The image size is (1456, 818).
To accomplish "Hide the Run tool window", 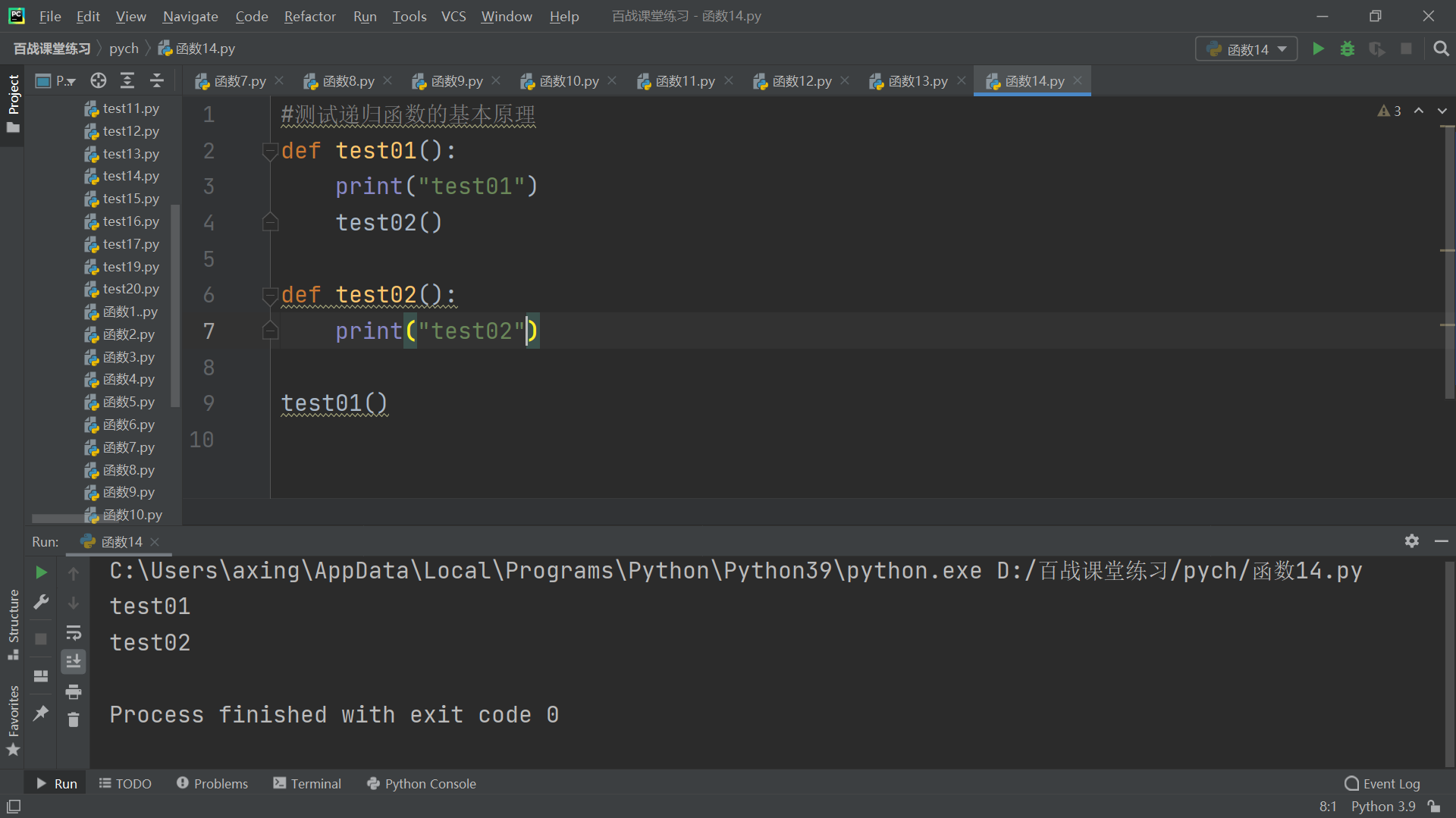I will pyautogui.click(x=1442, y=541).
